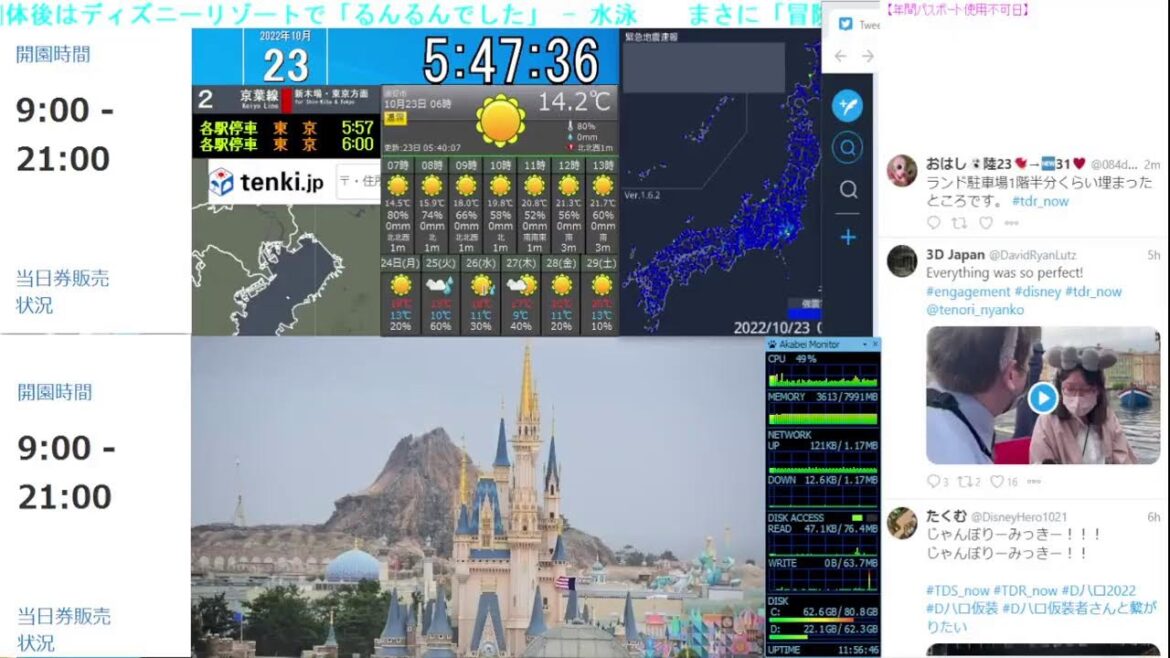1170x658 pixels.
Task: Open the more options menu on 3D Japan's tweet
Action: coord(1035,480)
